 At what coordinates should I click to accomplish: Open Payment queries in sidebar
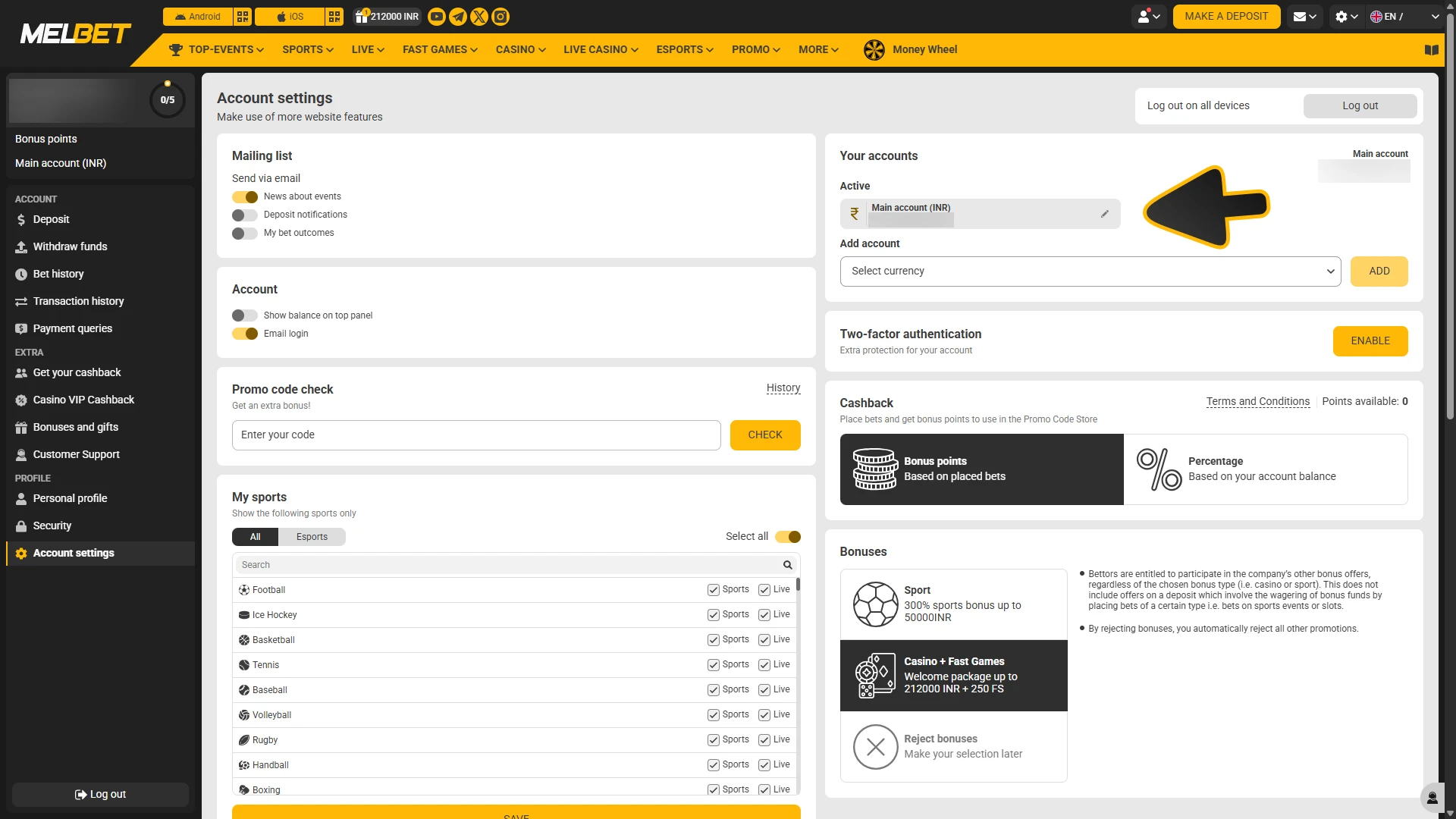tap(100, 329)
